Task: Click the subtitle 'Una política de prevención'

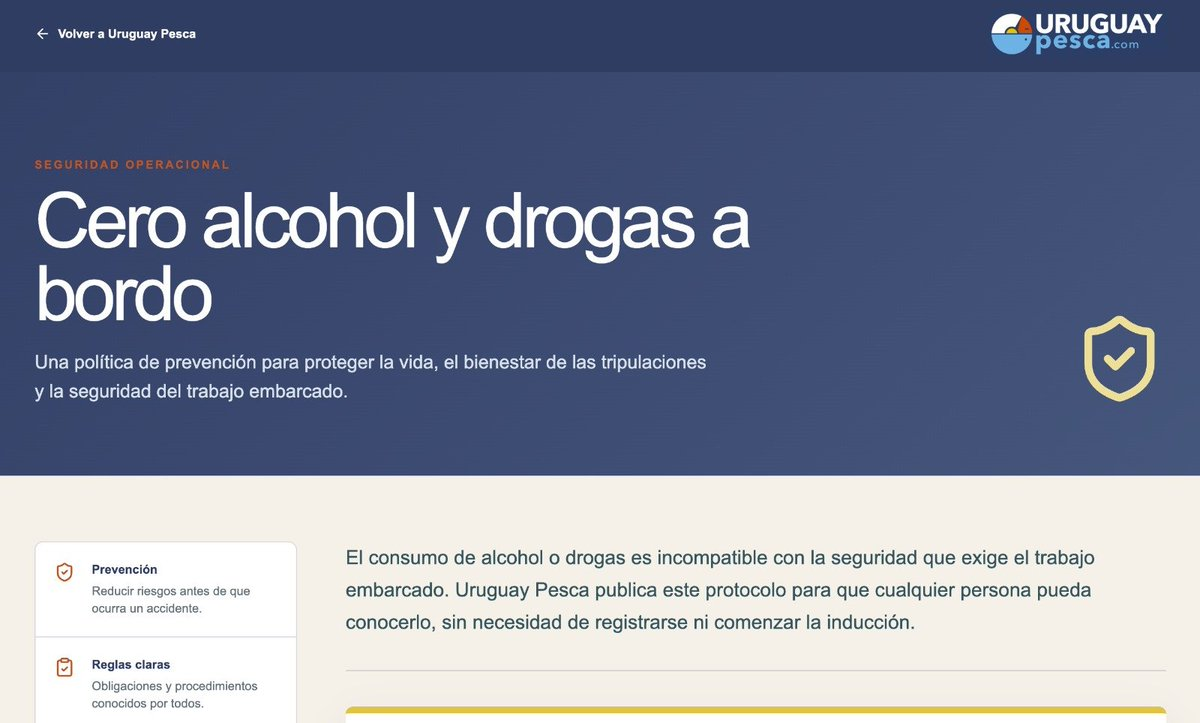Action: (x=371, y=376)
